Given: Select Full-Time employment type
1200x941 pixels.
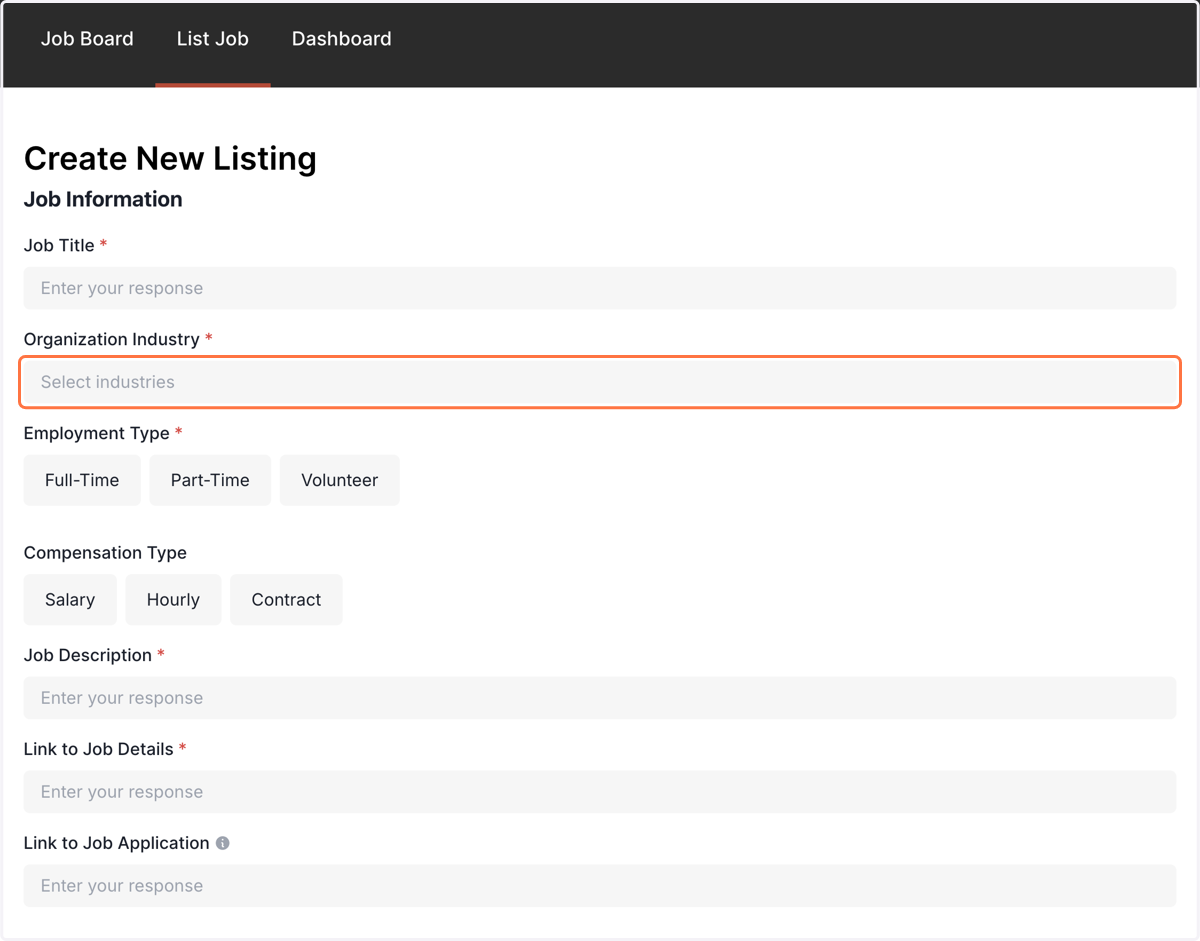Looking at the screenshot, I should pyautogui.click(x=82, y=480).
